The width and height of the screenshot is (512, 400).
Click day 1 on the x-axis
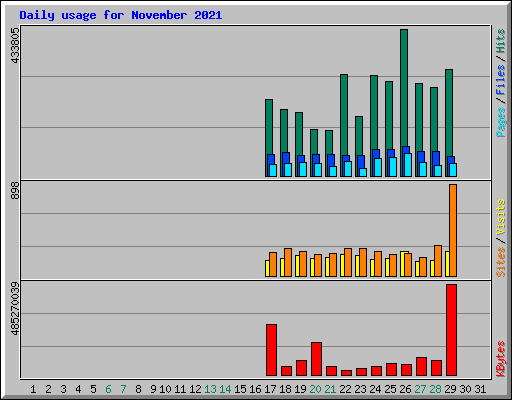(x=33, y=389)
